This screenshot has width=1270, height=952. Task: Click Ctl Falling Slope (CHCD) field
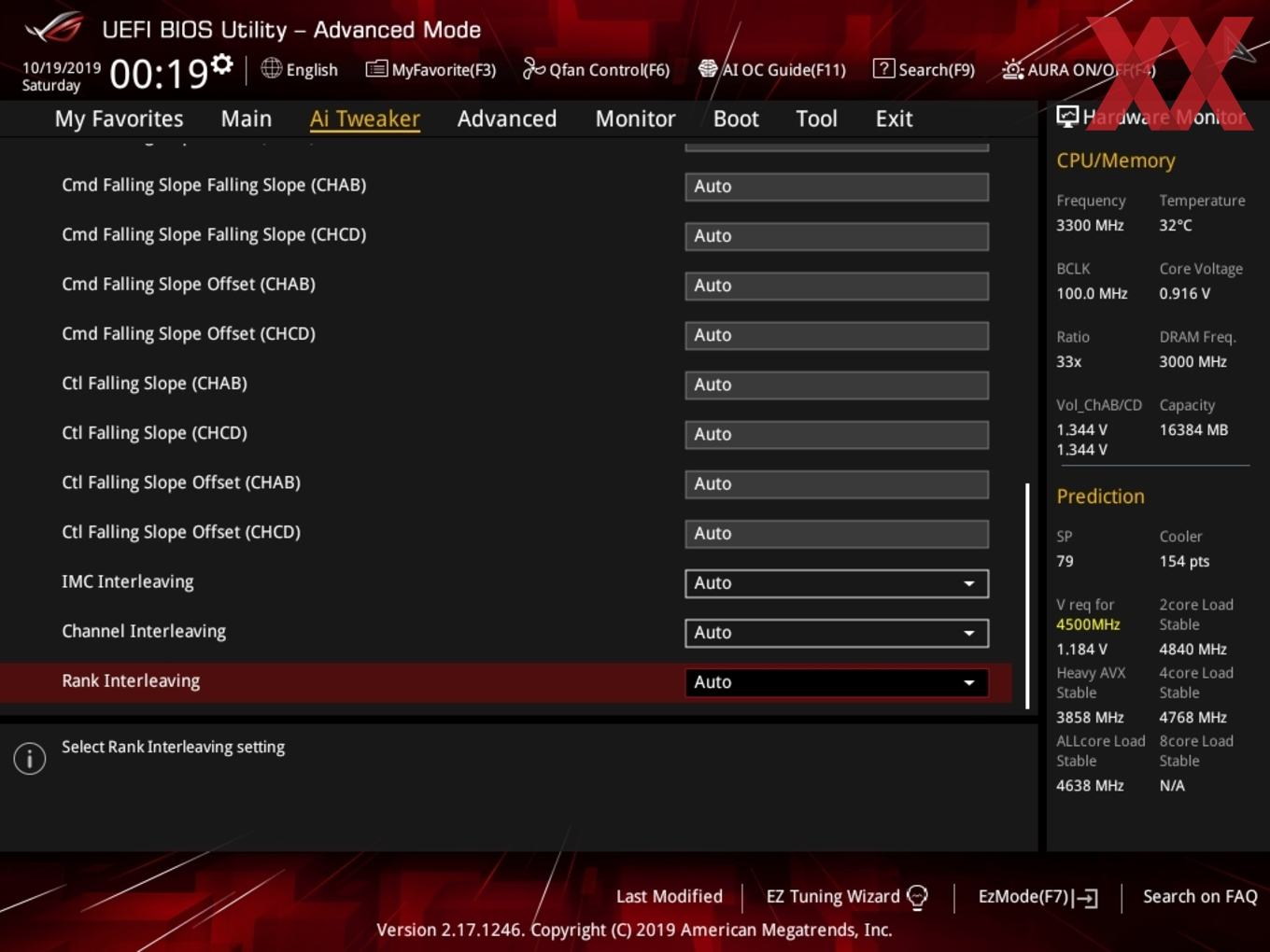[x=837, y=434]
